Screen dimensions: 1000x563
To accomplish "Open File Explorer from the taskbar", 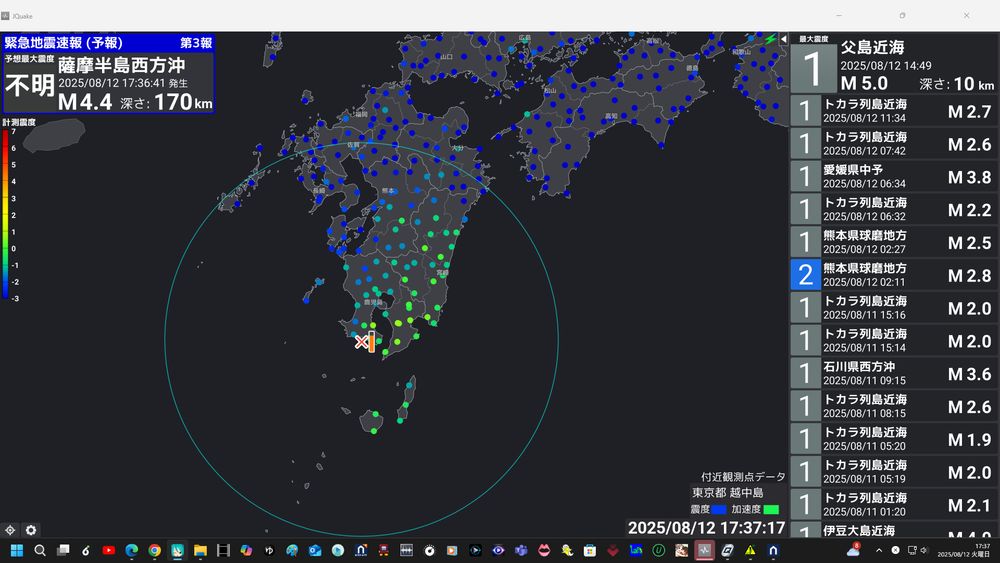I will coord(200,550).
